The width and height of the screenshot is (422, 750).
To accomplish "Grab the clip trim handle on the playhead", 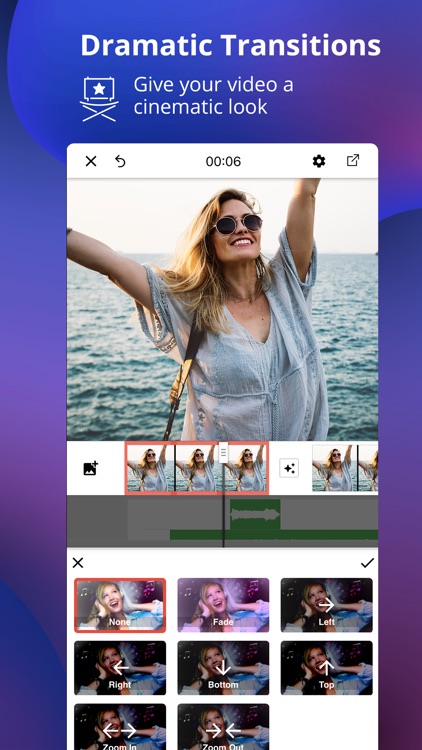I will tap(223, 452).
